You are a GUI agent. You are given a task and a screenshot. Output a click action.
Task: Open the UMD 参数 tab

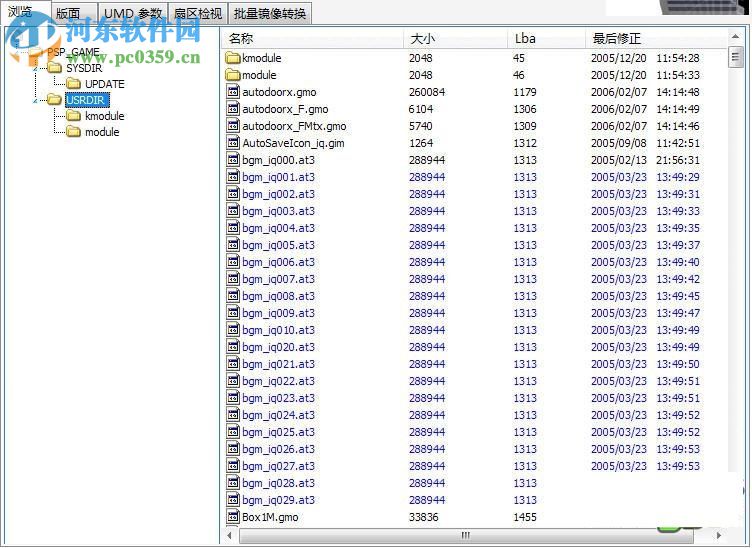tap(133, 13)
